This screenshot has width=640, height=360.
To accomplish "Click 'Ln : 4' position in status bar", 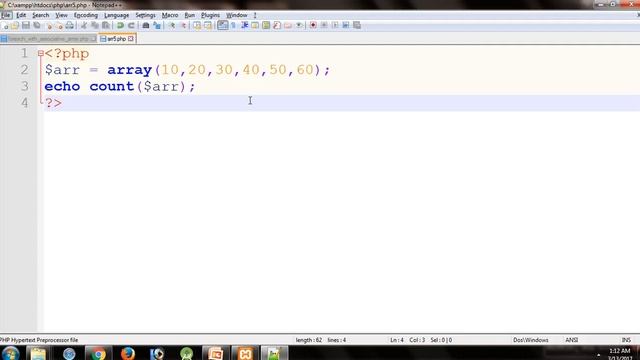I will 397,340.
